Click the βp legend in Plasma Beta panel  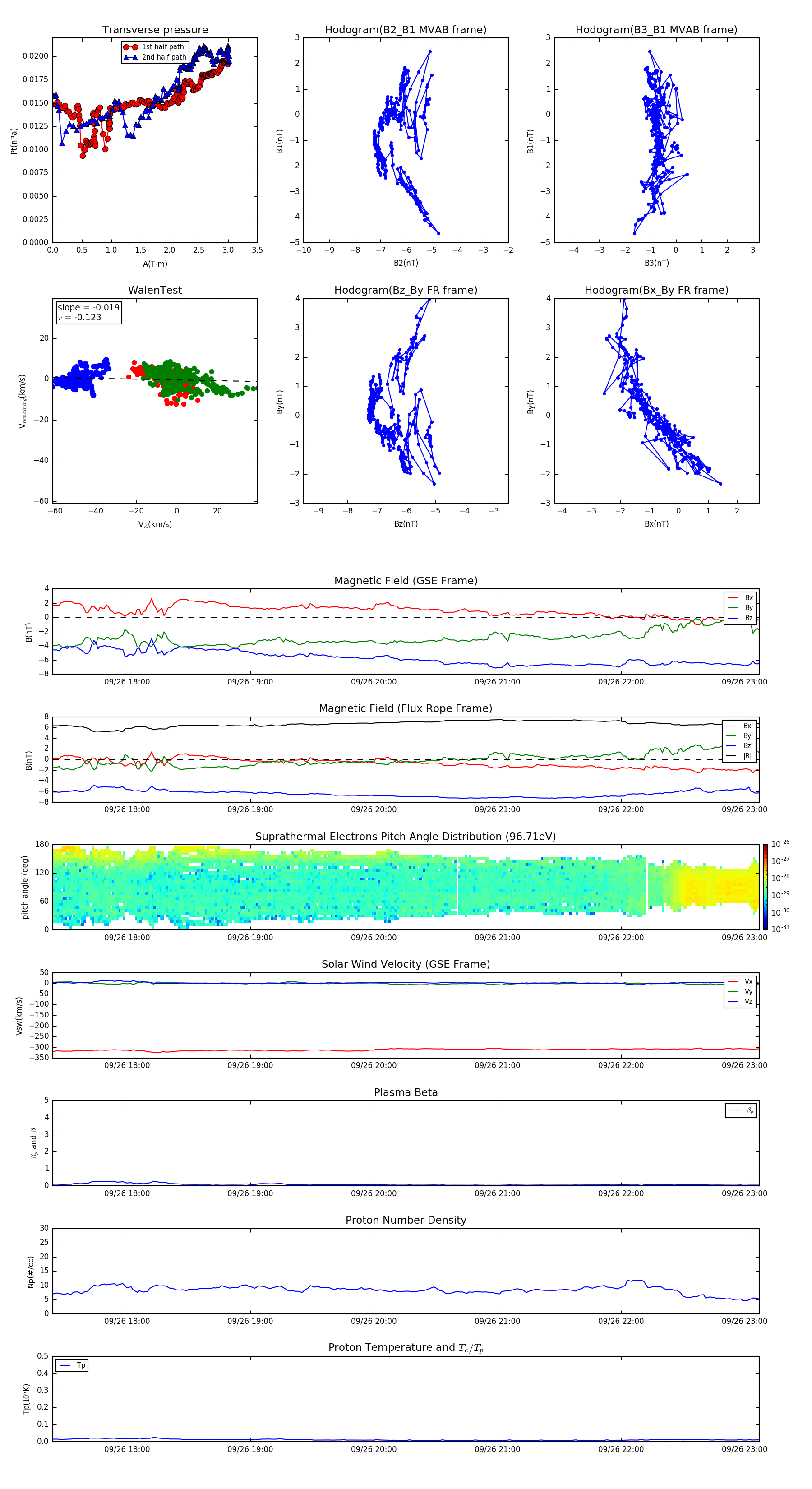741,1110
